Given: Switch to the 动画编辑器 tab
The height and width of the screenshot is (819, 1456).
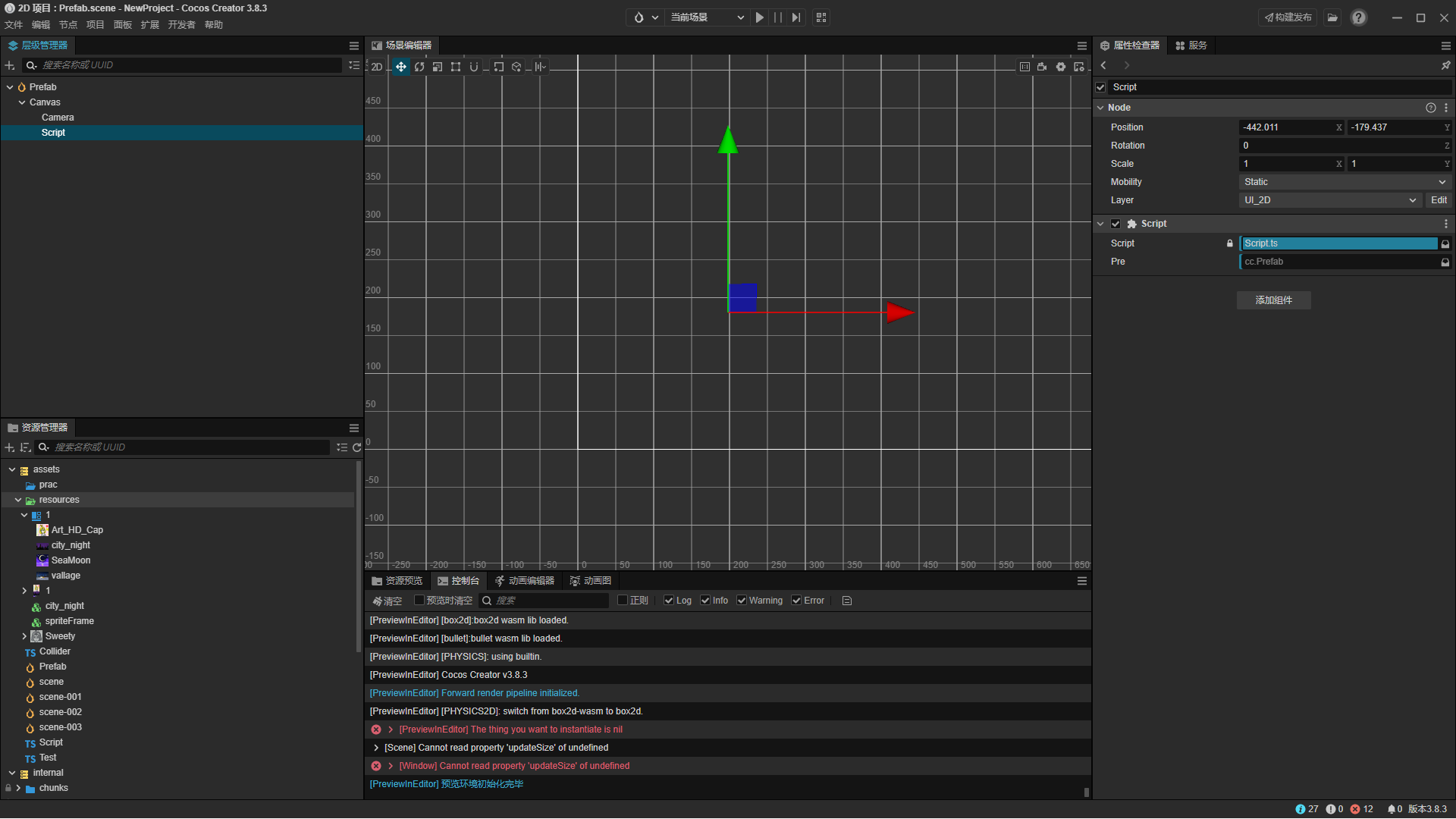Looking at the screenshot, I should click(x=525, y=581).
